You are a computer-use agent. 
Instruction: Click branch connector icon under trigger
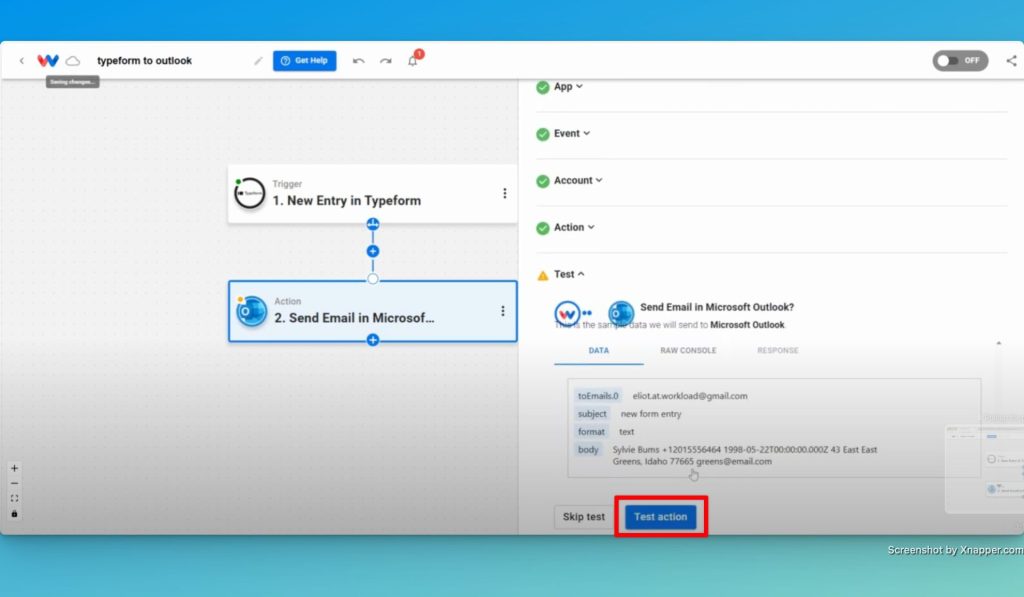click(373, 224)
